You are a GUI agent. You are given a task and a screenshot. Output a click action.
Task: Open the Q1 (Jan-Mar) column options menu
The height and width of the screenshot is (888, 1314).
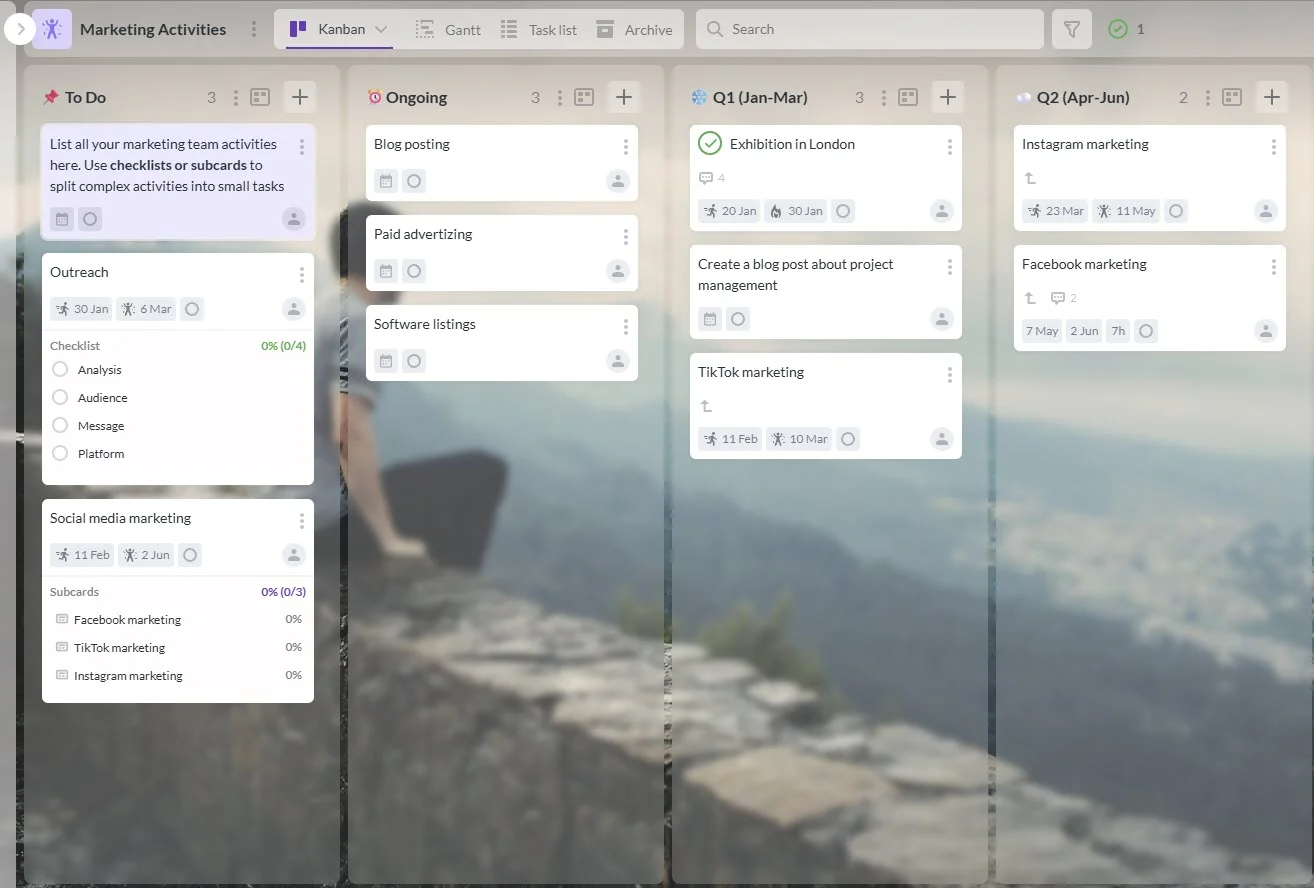[883, 96]
